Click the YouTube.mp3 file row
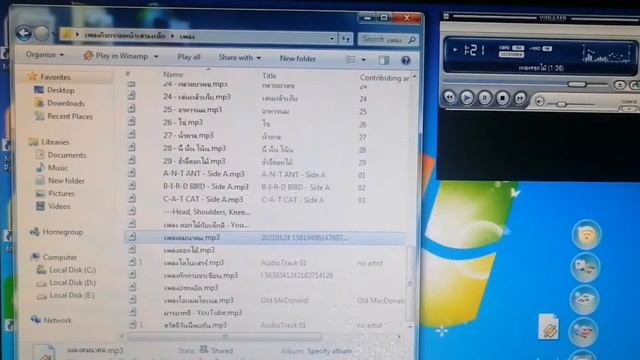The image size is (640, 360). tap(203, 313)
